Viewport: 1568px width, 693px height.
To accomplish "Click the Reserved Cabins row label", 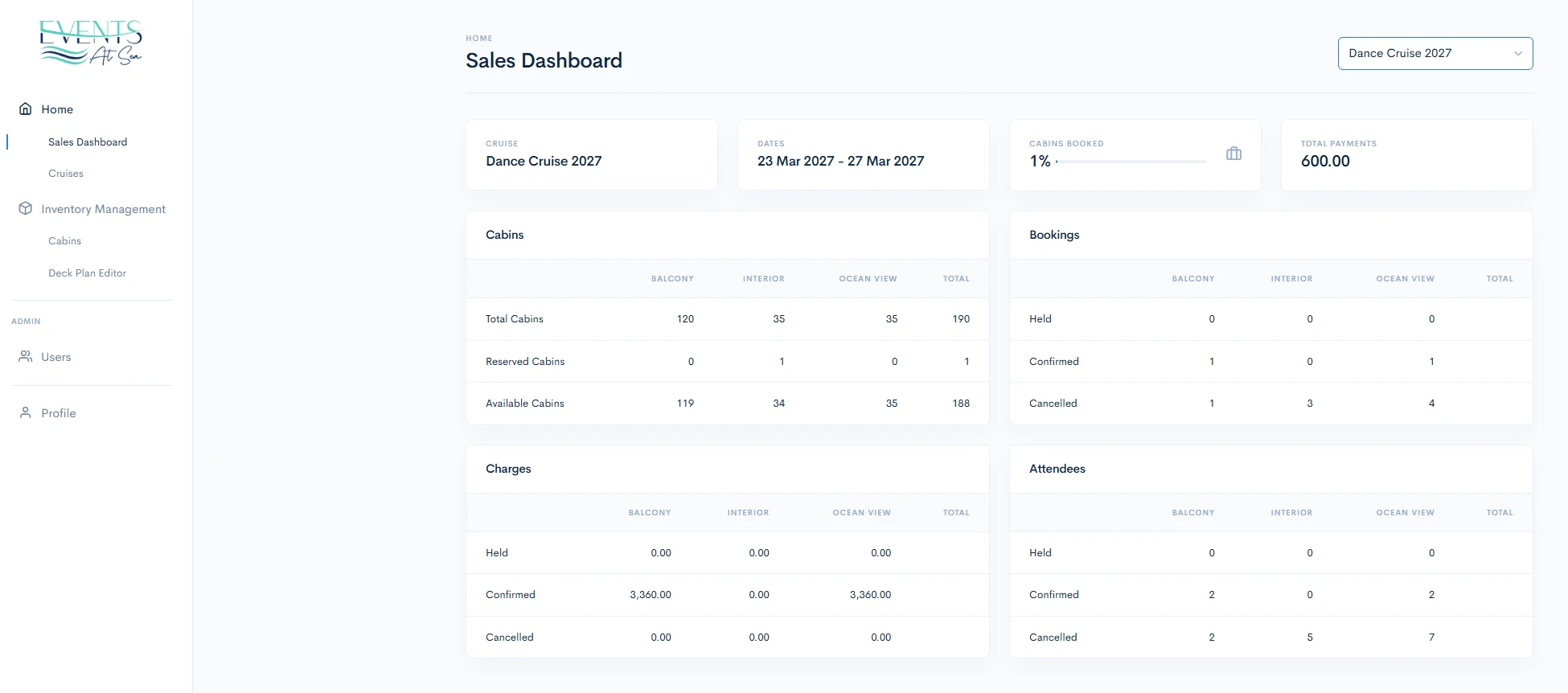I will click(525, 362).
